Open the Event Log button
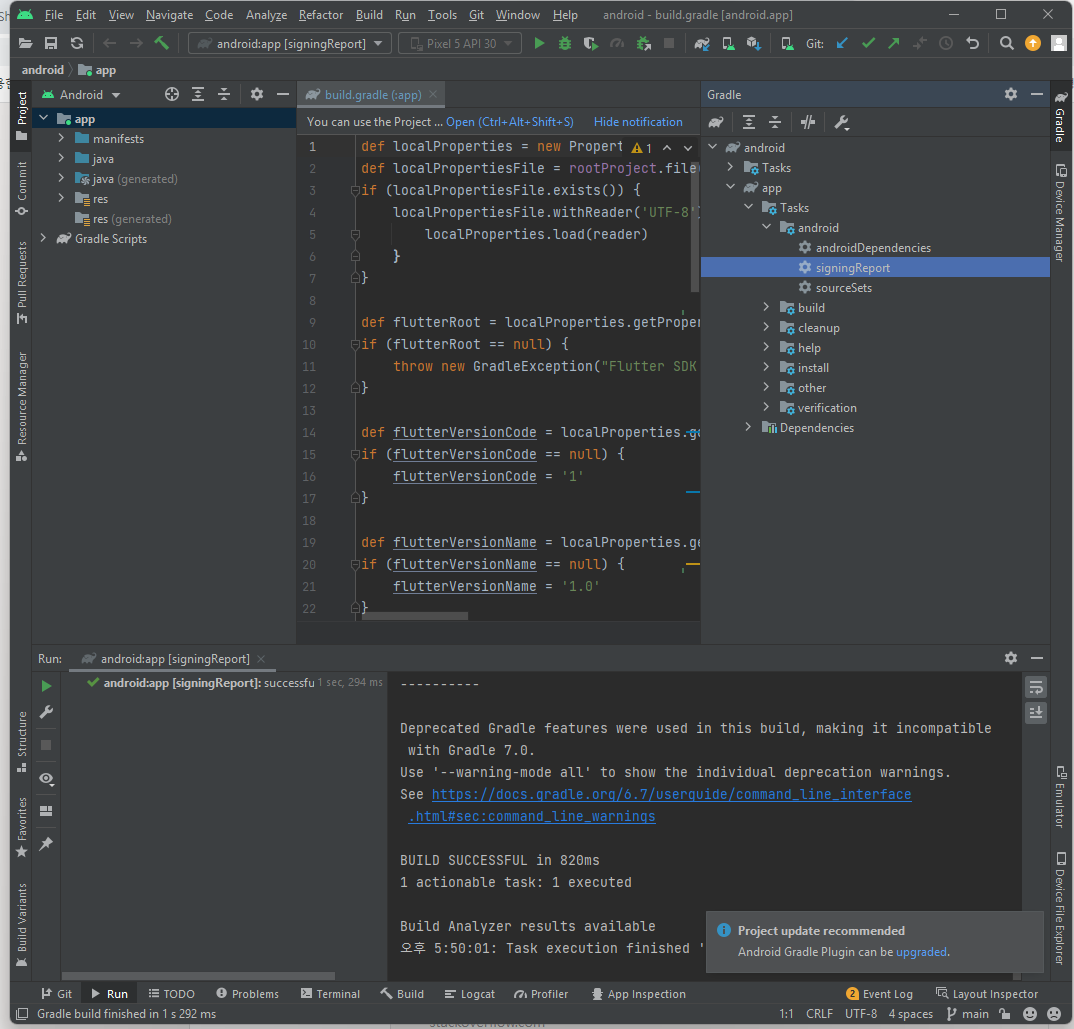 (879, 993)
